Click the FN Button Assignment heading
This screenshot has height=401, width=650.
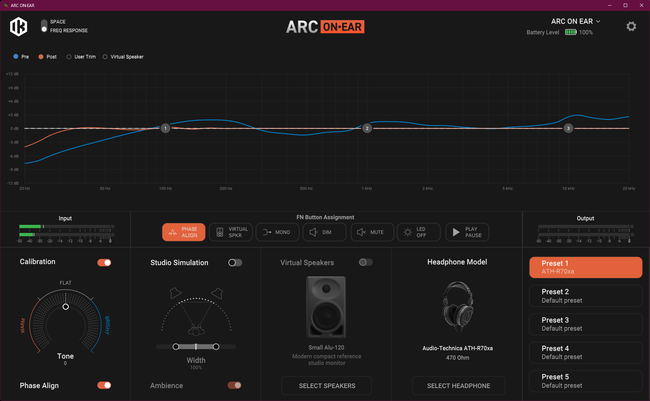click(x=325, y=217)
